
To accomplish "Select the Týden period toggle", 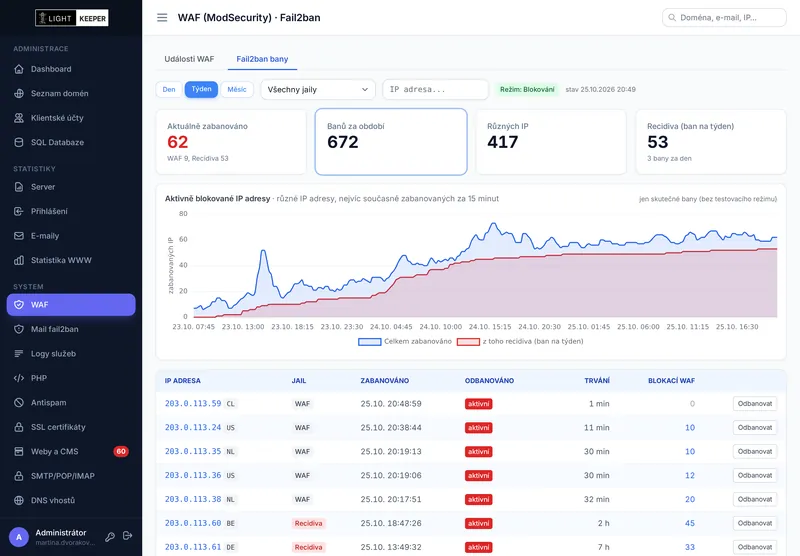I will [201, 89].
